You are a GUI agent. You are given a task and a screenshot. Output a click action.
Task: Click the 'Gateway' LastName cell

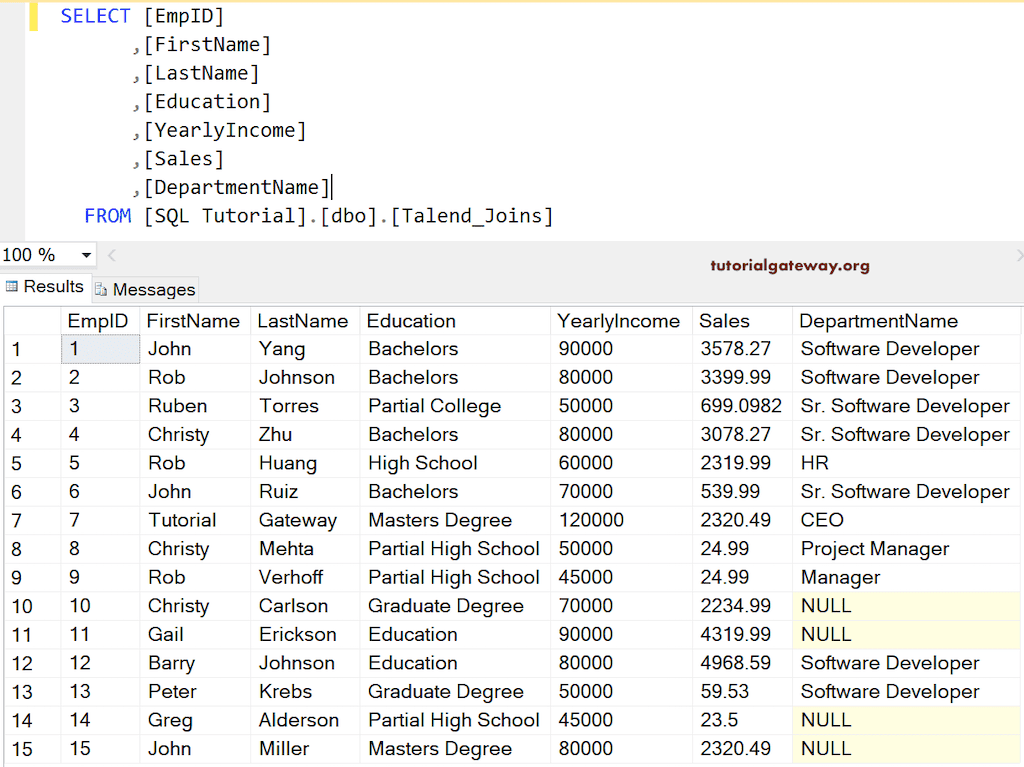(305, 520)
